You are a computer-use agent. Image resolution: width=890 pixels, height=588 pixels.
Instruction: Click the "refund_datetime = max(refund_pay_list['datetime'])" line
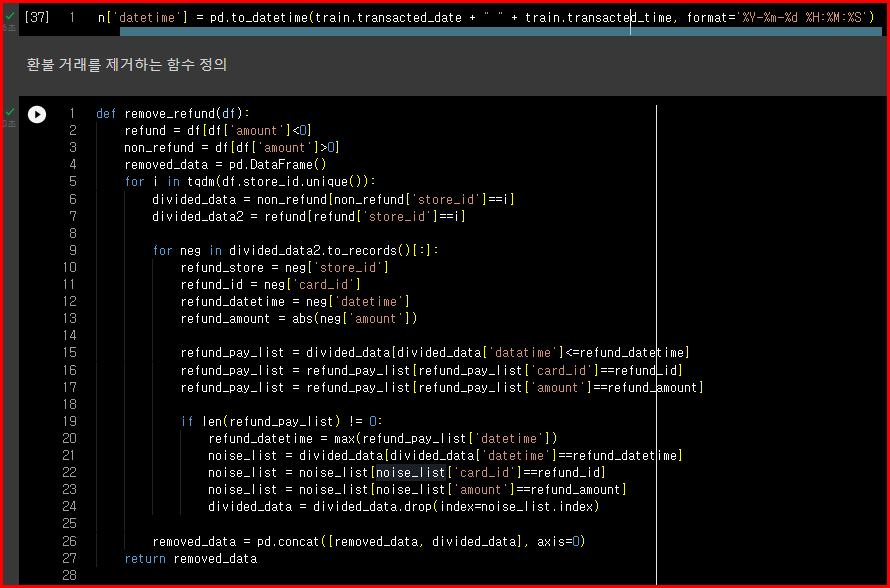[383, 438]
